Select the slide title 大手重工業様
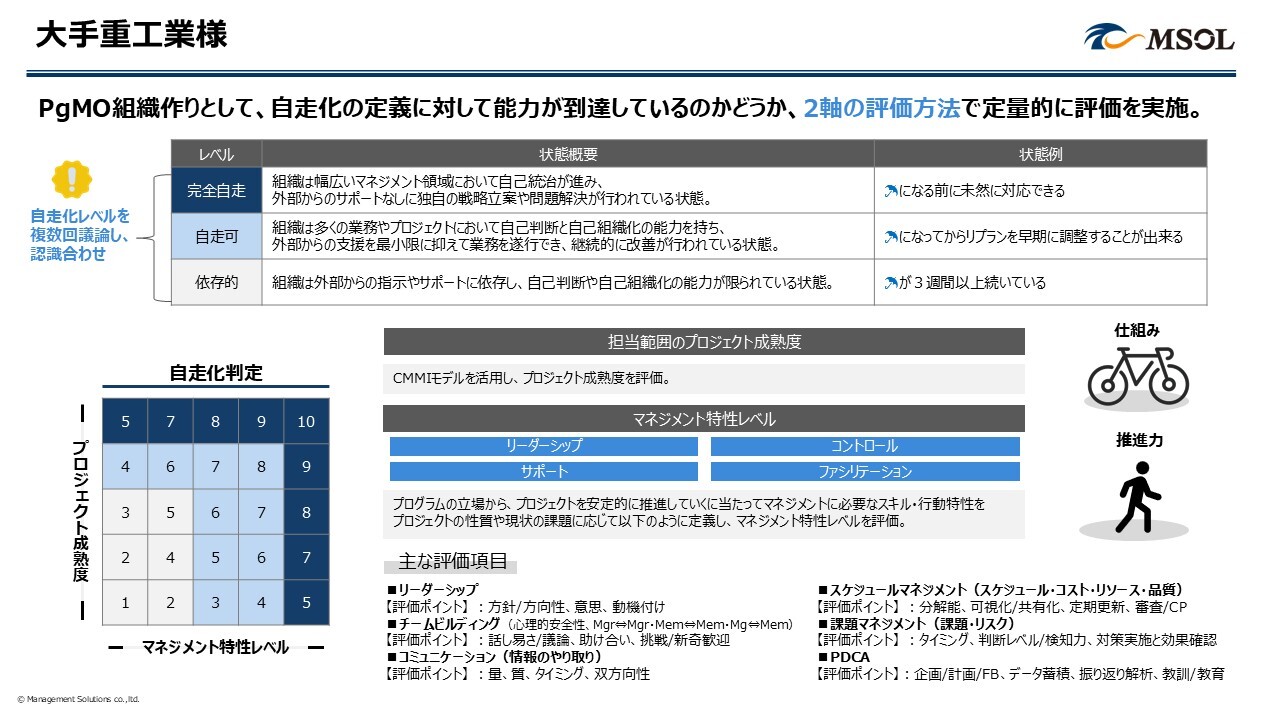Screen dimensions: 1280x720 (132, 36)
